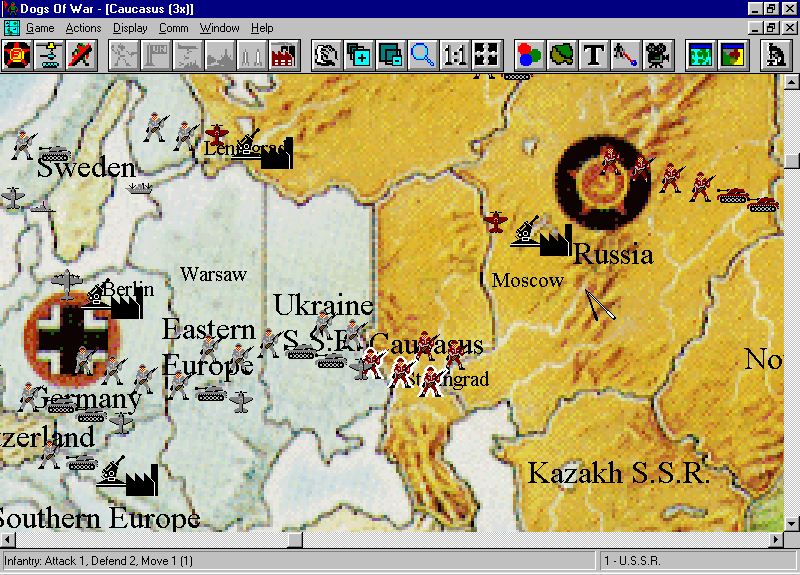Click the vertical scrollbar thumb

coord(791,160)
